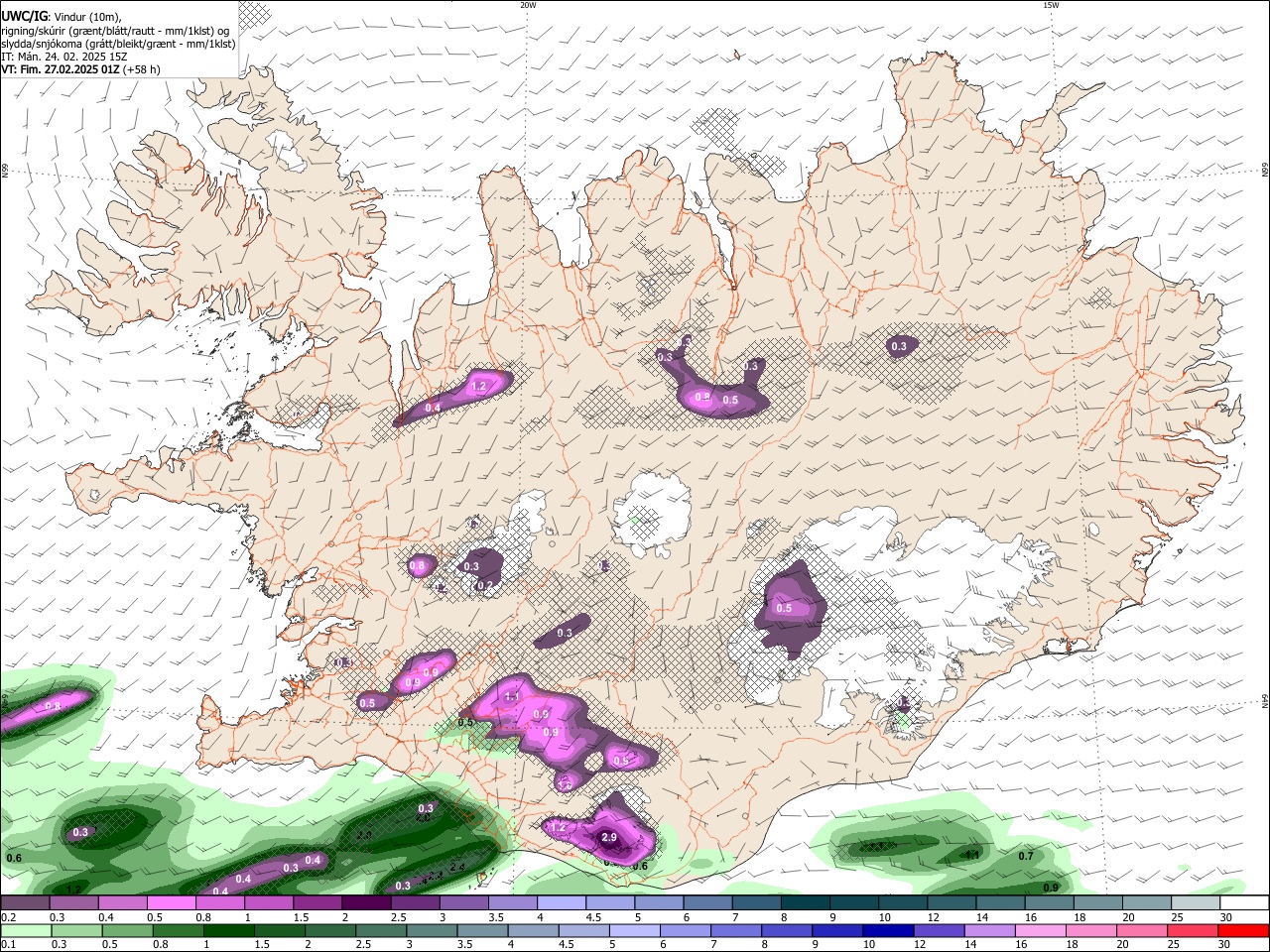Click the '4.1' rain value in the southeast sea
This screenshot has height=952, width=1270.
(972, 854)
